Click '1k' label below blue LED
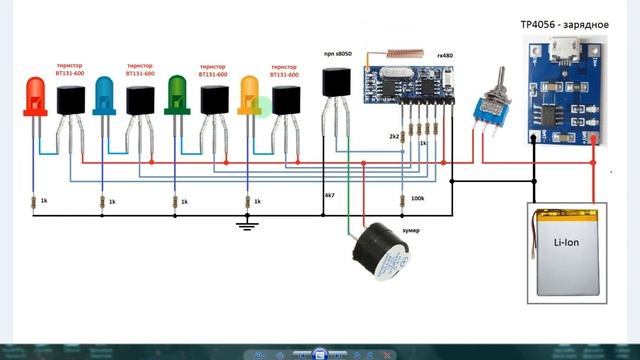This screenshot has height=360, width=640. (112, 202)
